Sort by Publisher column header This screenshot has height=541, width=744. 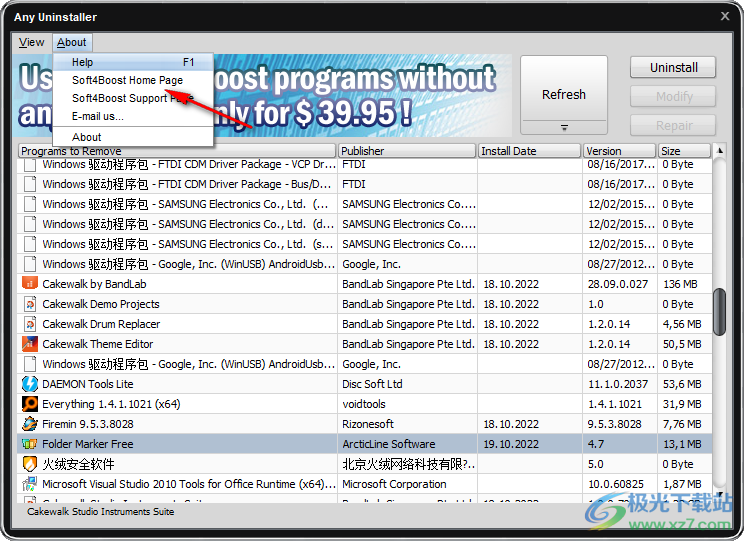(407, 151)
